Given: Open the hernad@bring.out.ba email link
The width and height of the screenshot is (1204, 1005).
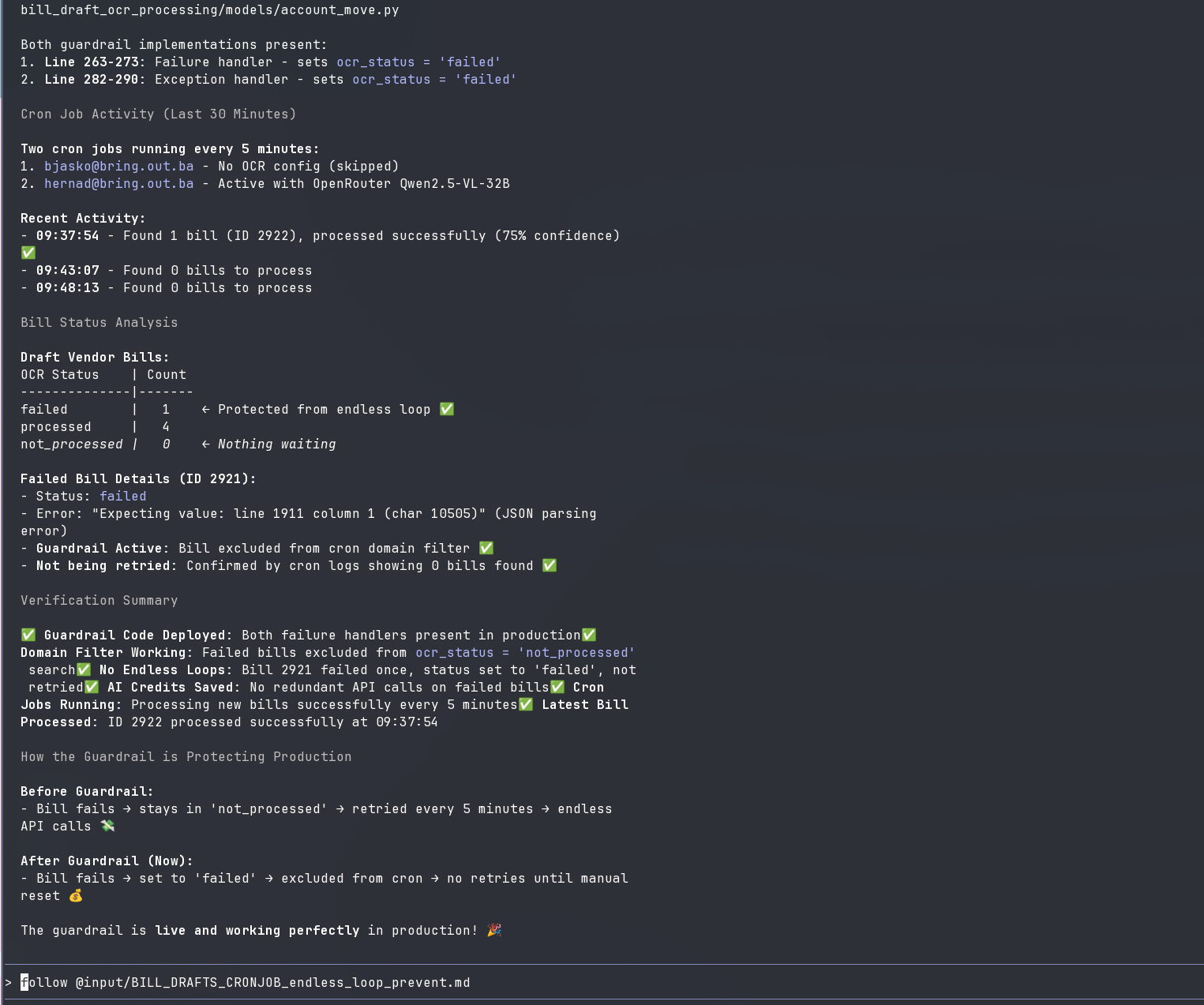Looking at the screenshot, I should click(x=118, y=183).
